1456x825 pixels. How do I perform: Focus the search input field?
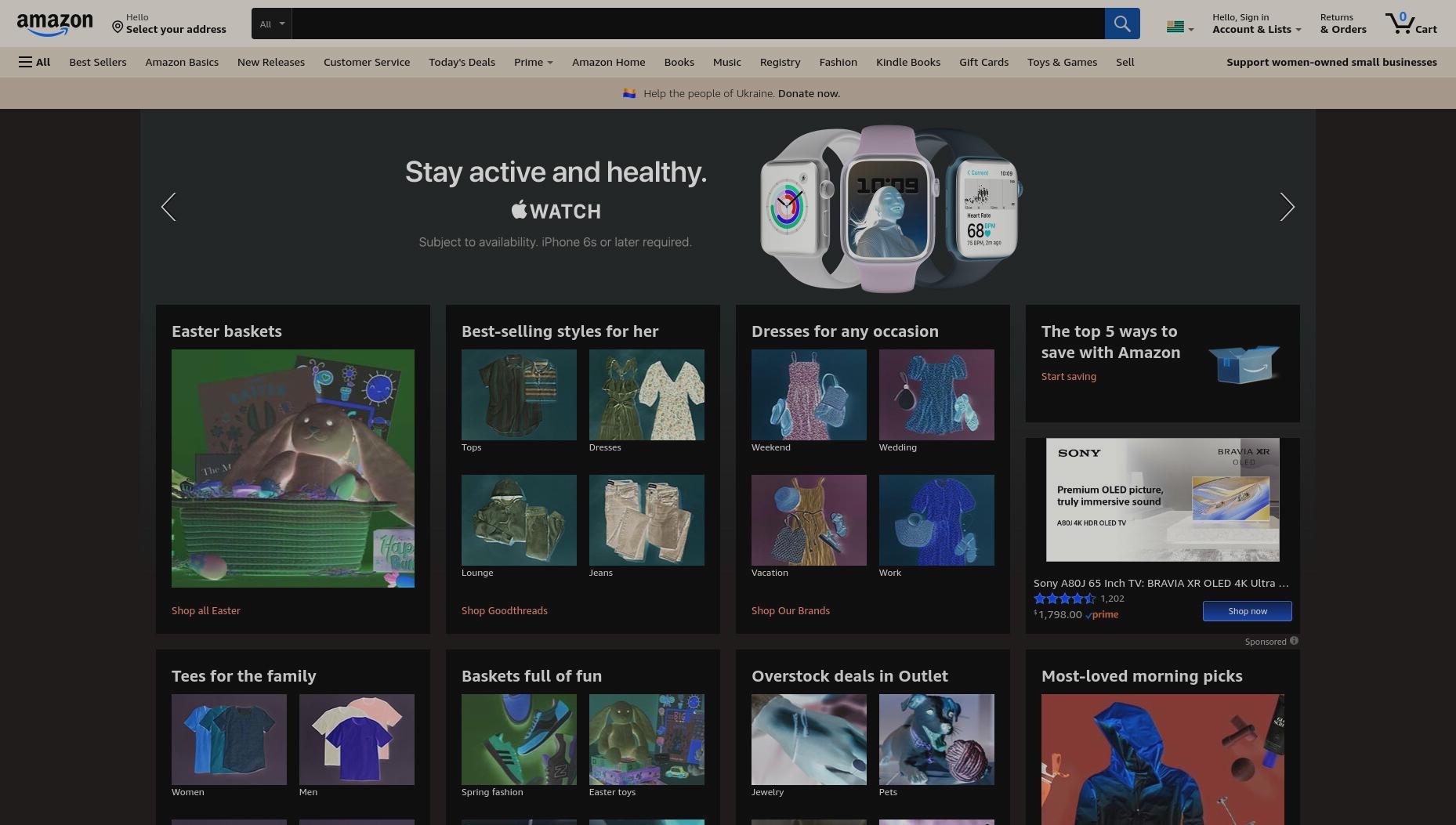[698, 24]
